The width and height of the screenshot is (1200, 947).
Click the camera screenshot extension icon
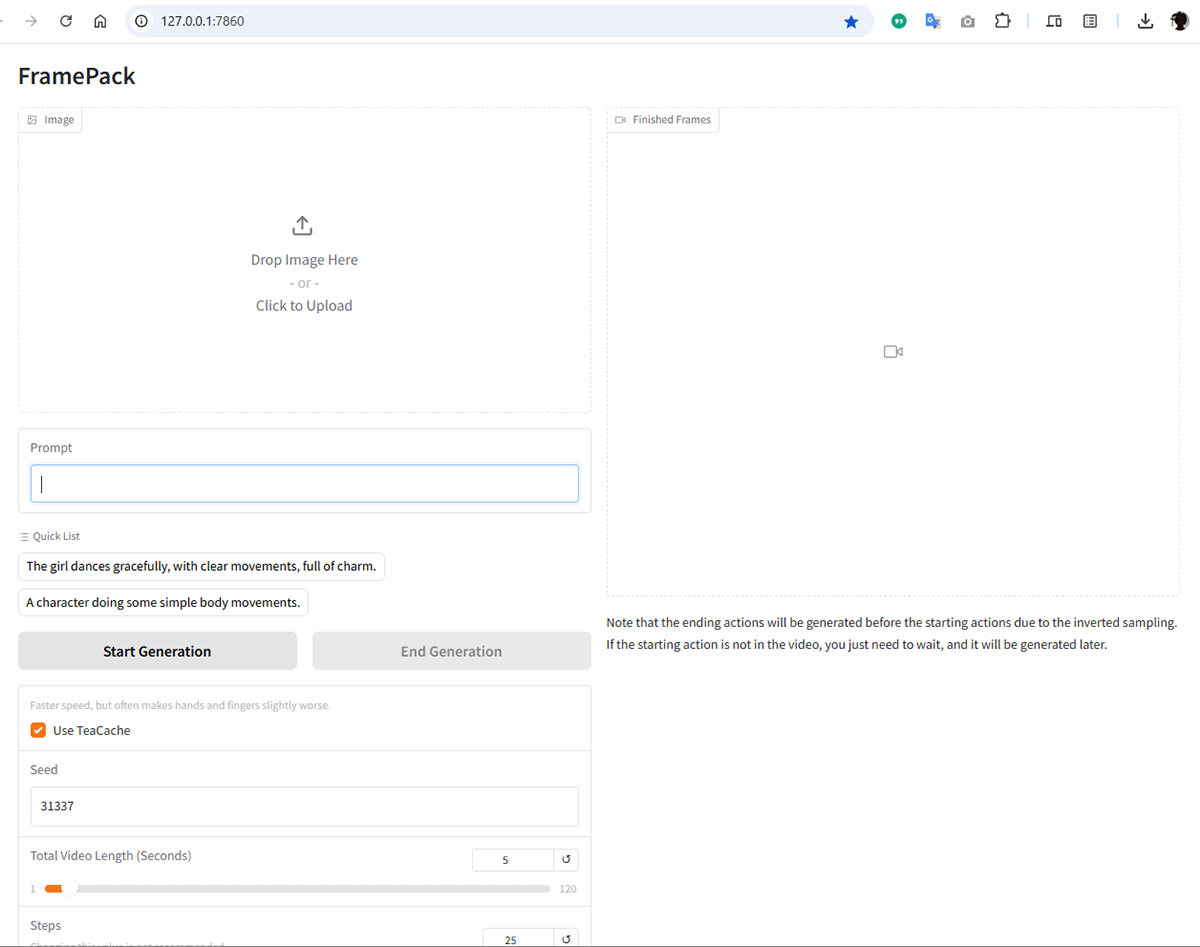tap(967, 21)
